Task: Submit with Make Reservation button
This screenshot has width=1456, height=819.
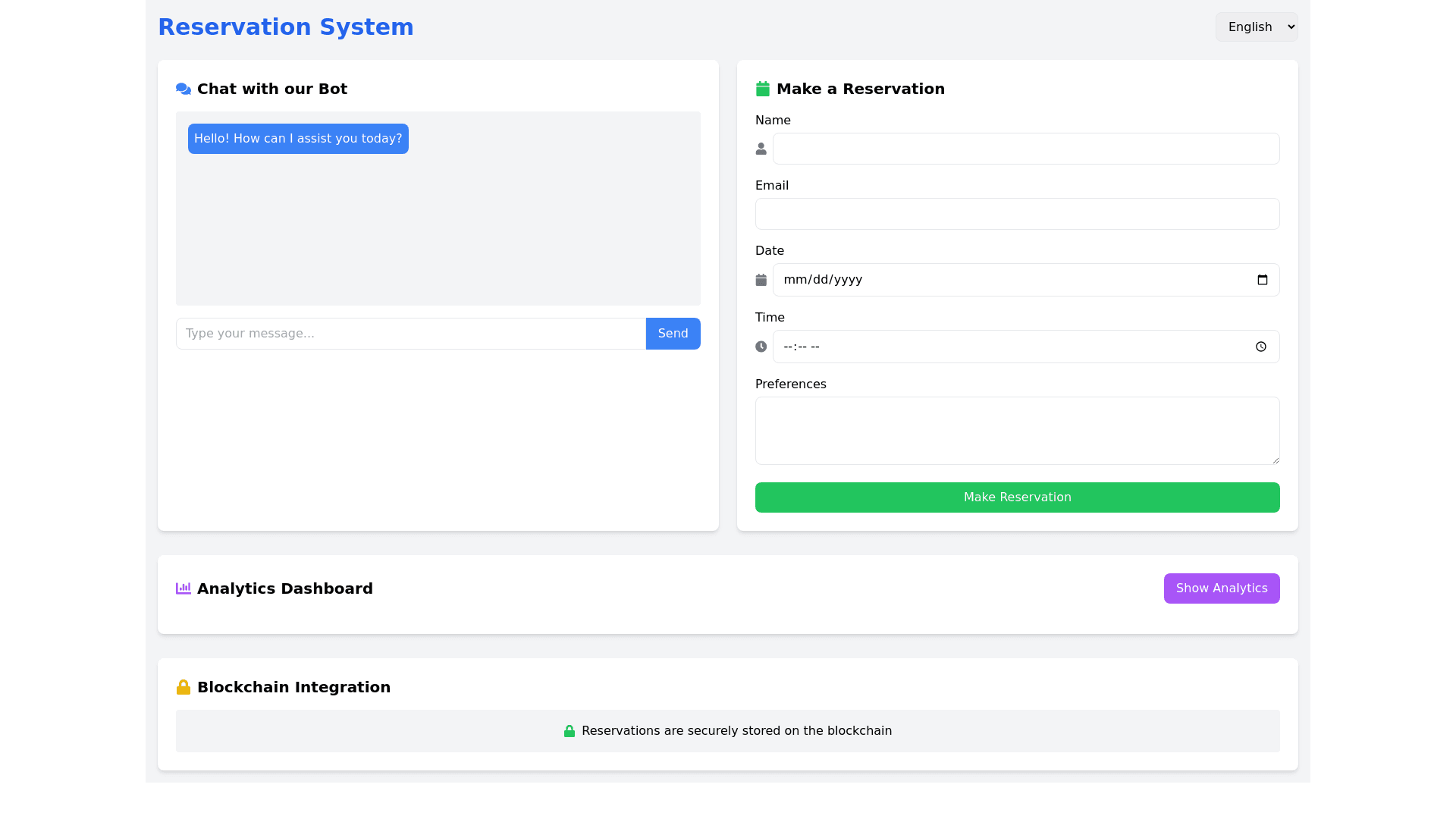Action: [x=1017, y=497]
